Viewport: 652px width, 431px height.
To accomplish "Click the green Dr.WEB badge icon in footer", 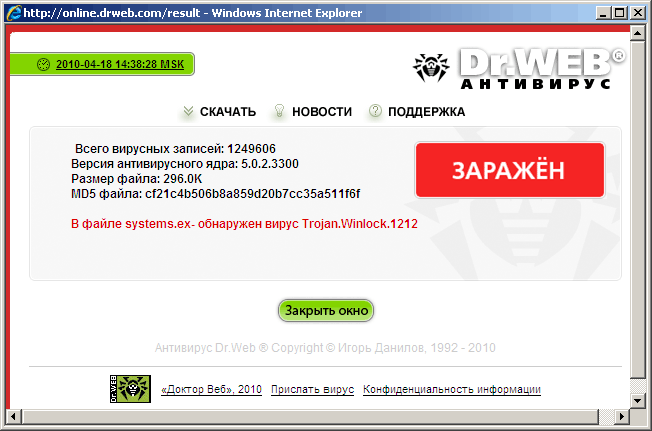I will 130,389.
